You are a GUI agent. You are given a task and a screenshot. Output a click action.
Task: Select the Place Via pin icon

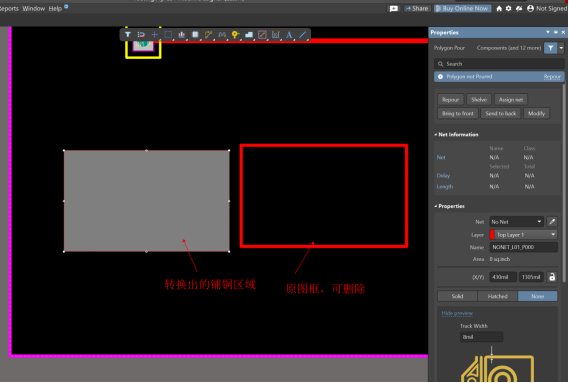[235, 35]
